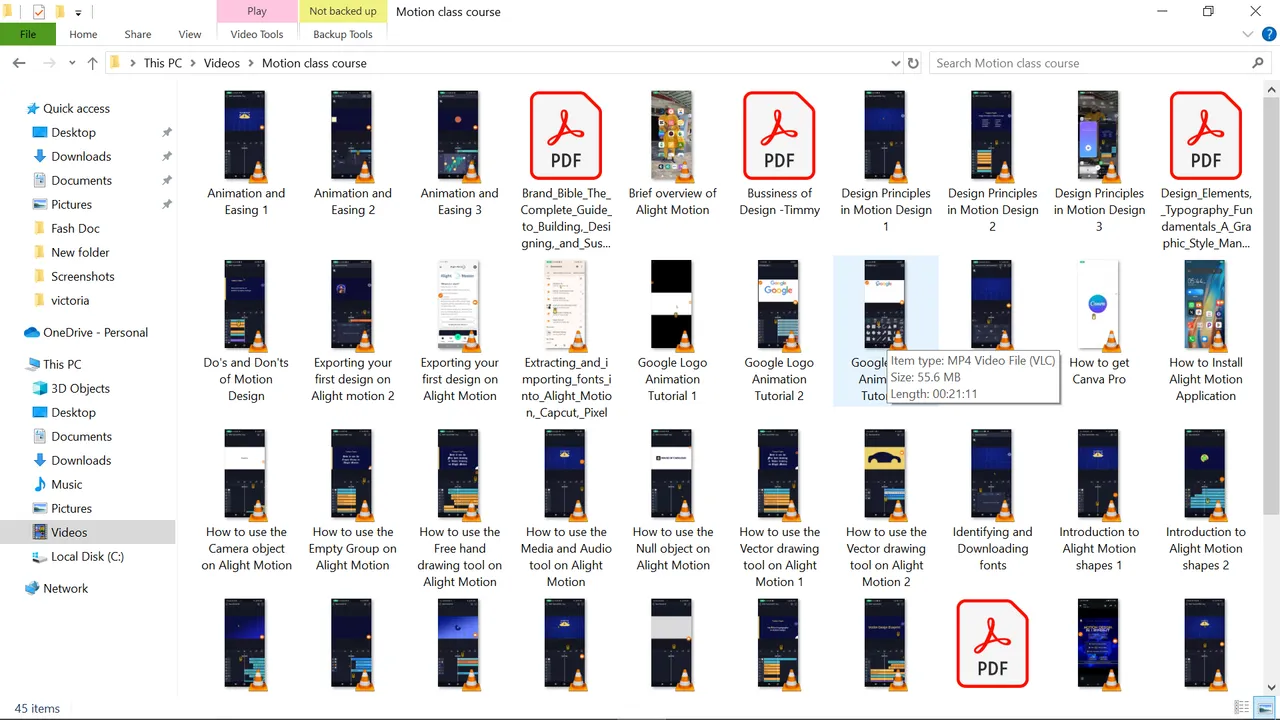
Task: Select How to use the Free hand drawing tool
Action: (459, 508)
